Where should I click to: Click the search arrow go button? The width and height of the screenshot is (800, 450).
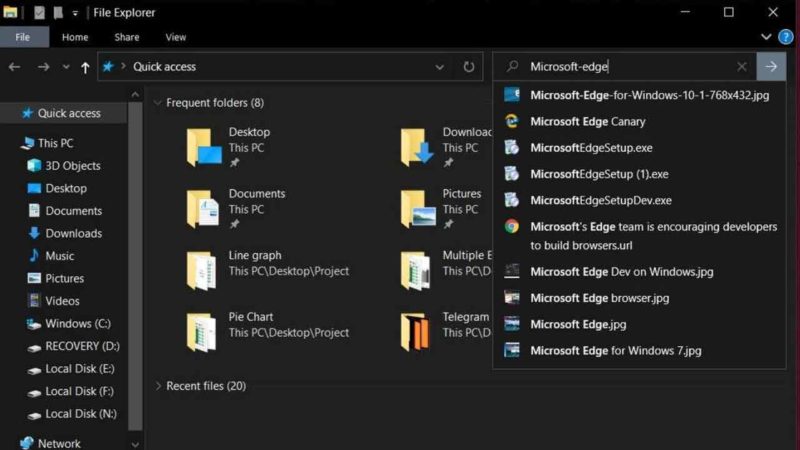tap(770, 67)
